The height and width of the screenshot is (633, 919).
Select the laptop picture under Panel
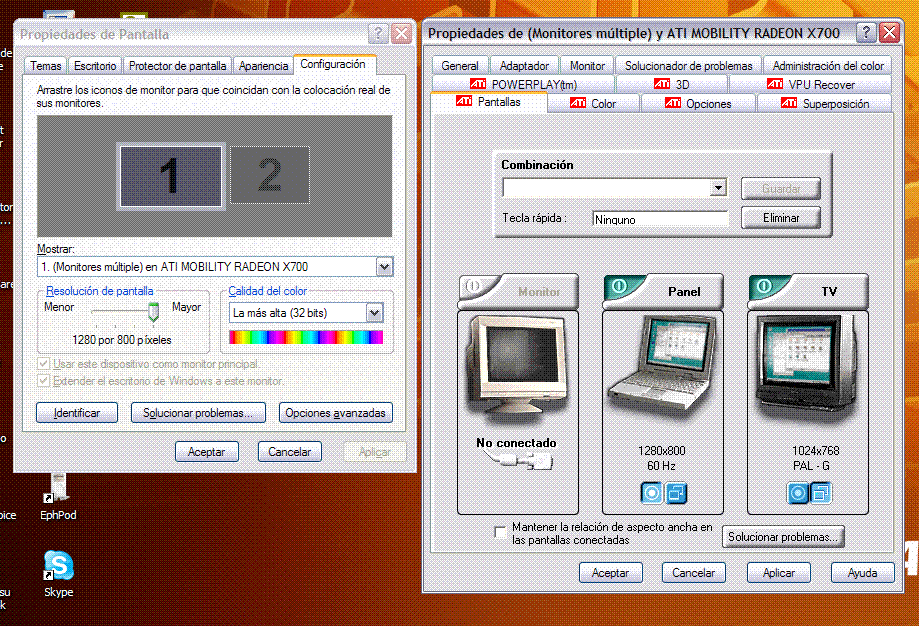coord(662,365)
